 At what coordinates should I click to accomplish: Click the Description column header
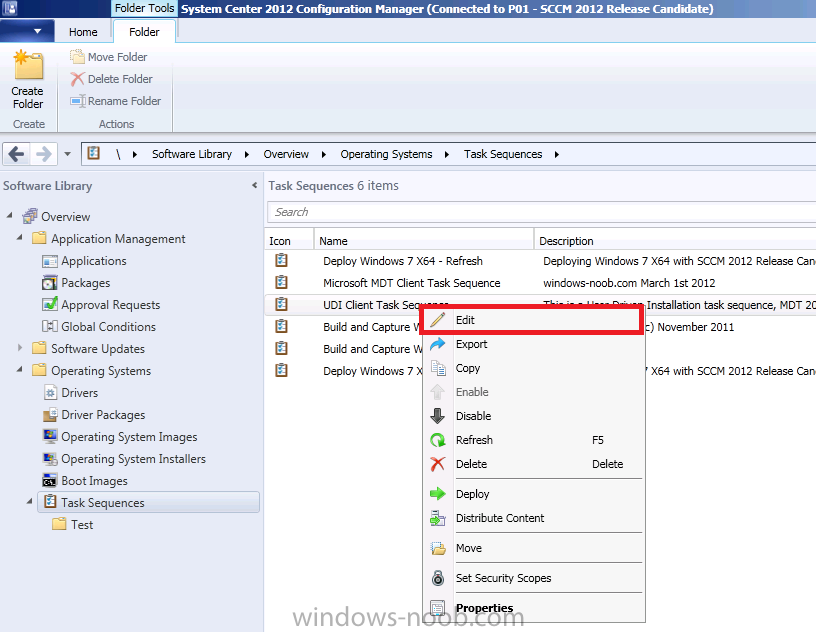(x=675, y=241)
